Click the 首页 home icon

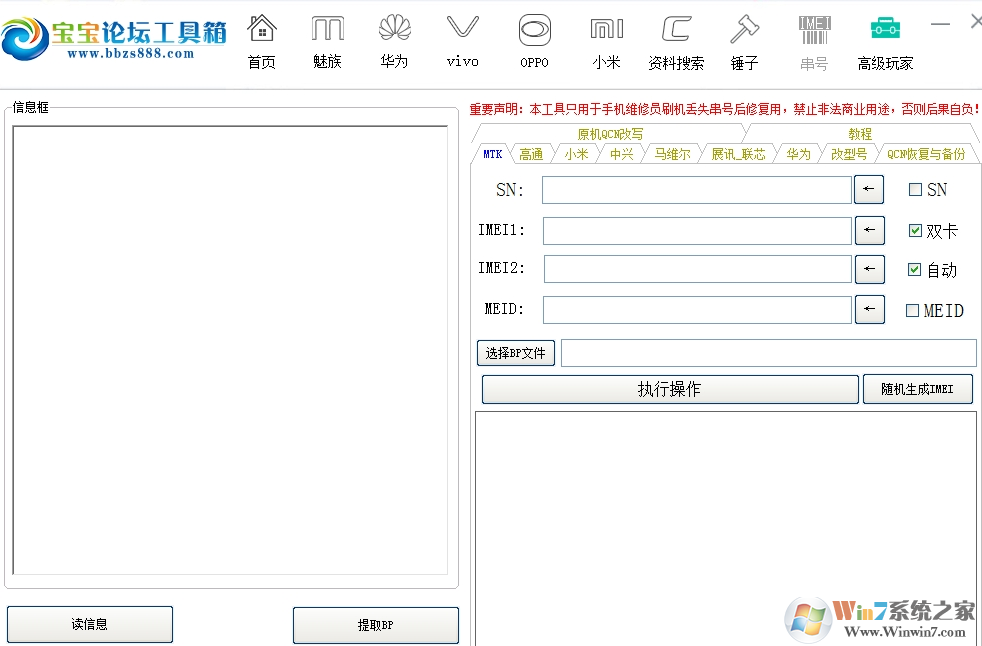[x=261, y=40]
